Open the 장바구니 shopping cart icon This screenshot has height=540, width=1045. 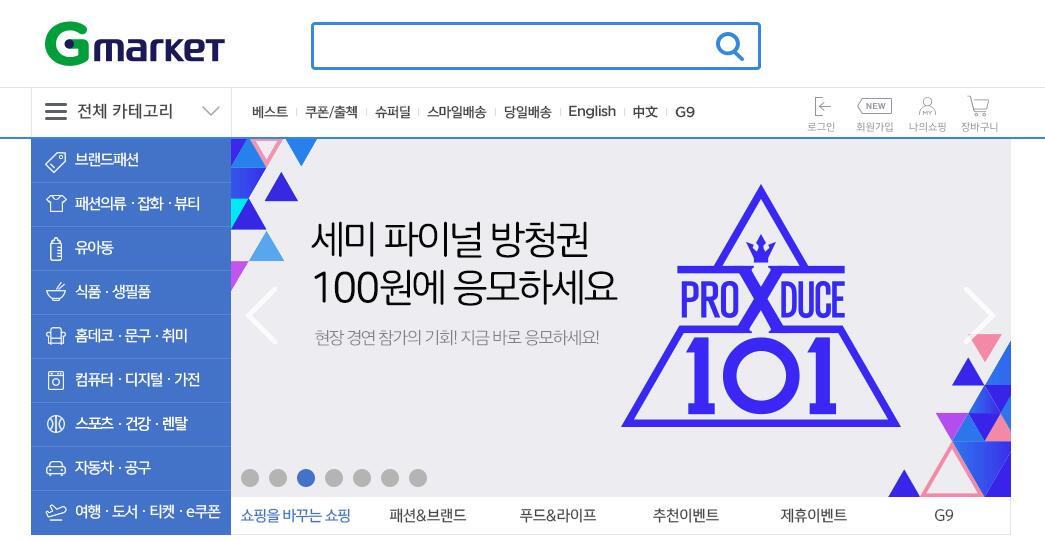tap(978, 107)
